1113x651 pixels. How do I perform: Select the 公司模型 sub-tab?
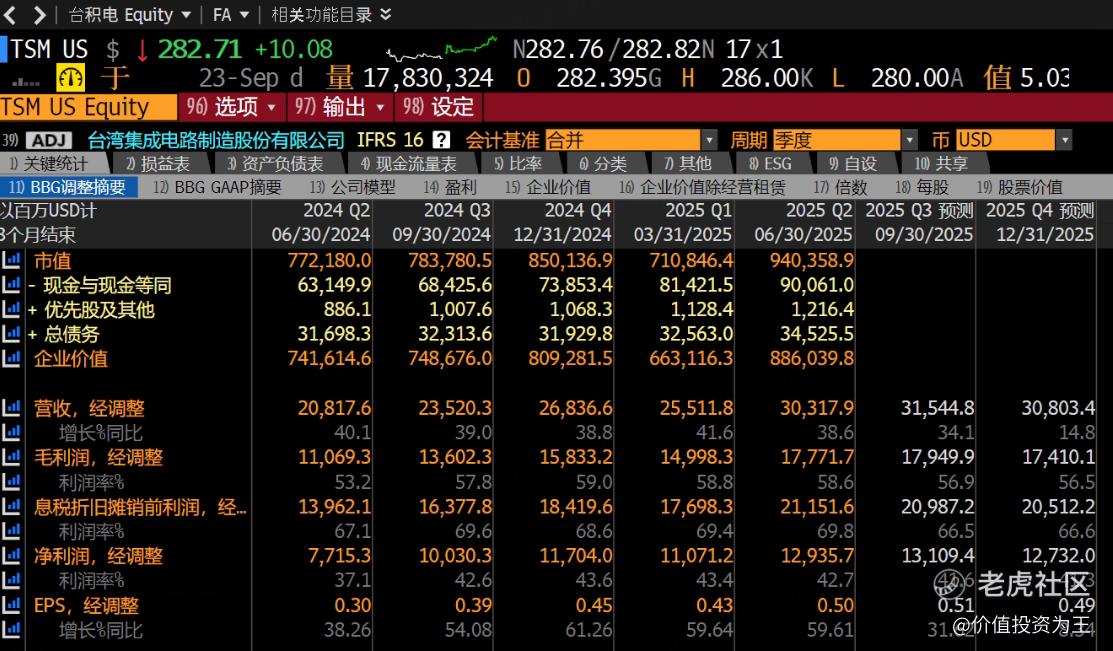(x=353, y=187)
